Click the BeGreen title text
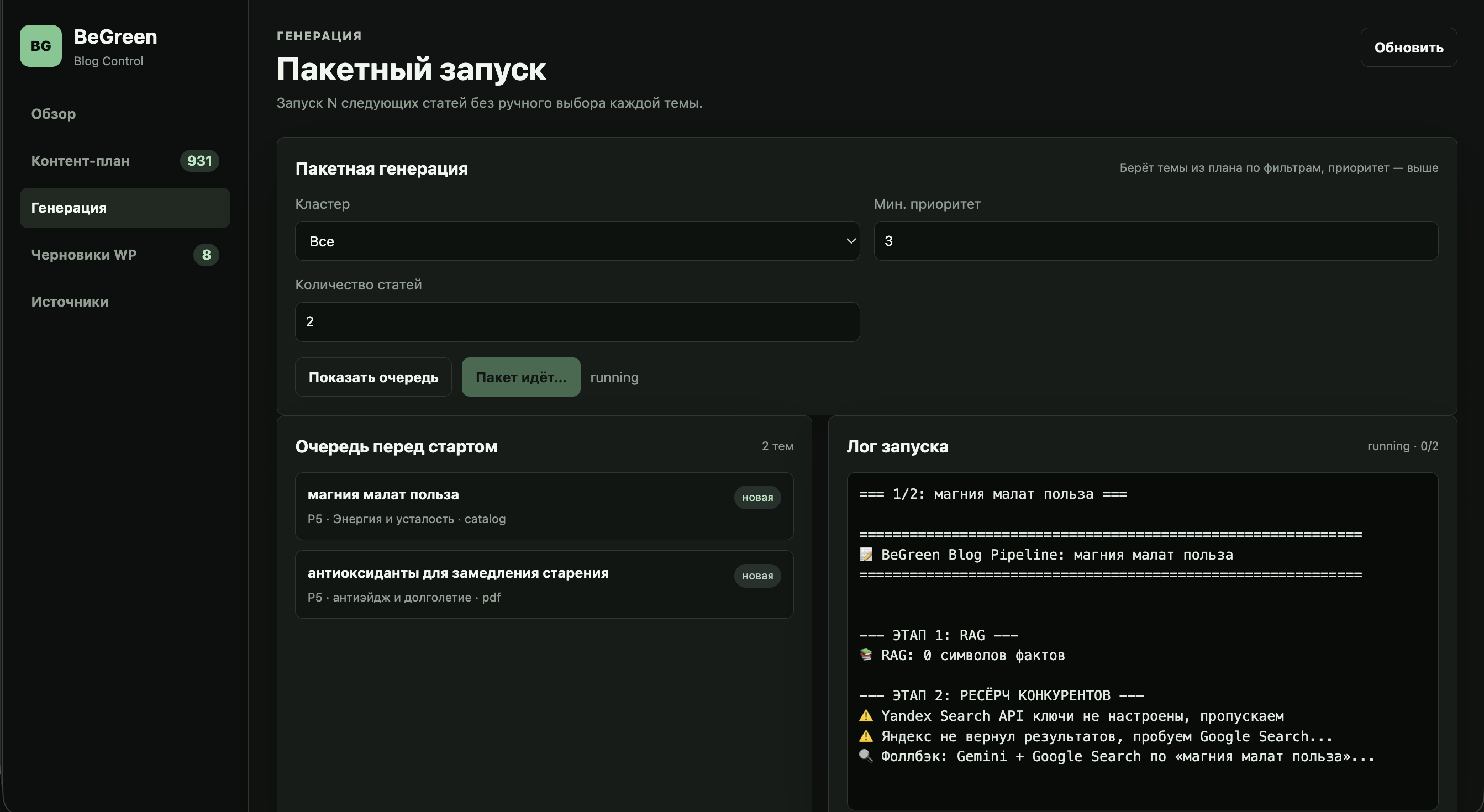Viewport: 1484px width, 812px height. [x=115, y=37]
